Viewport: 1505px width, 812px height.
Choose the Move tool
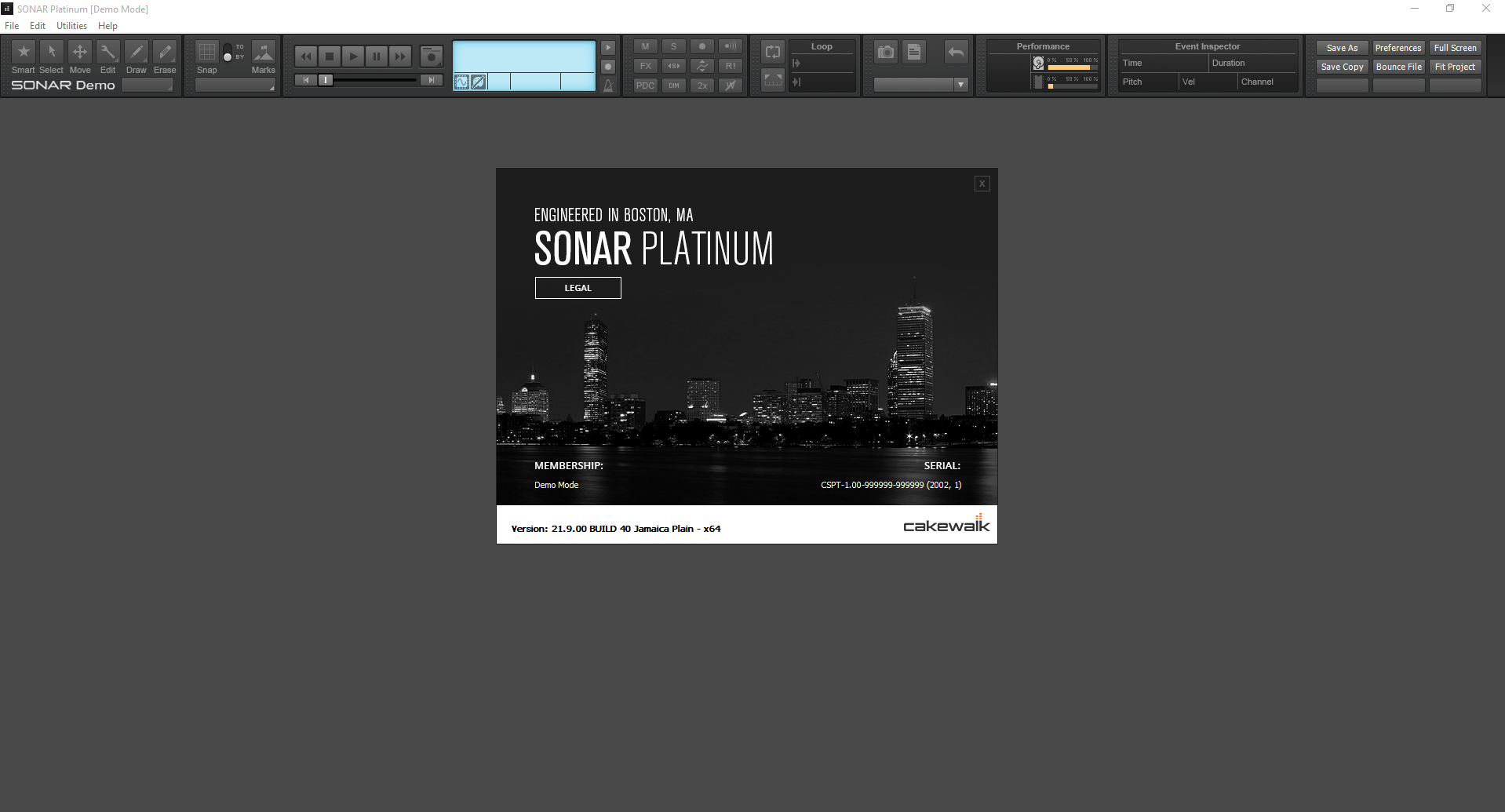(80, 53)
